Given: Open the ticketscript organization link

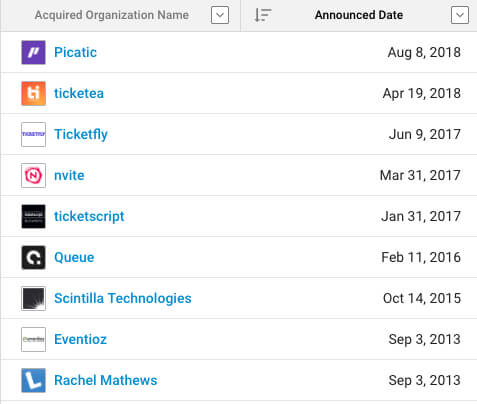Looking at the screenshot, I should click(89, 216).
